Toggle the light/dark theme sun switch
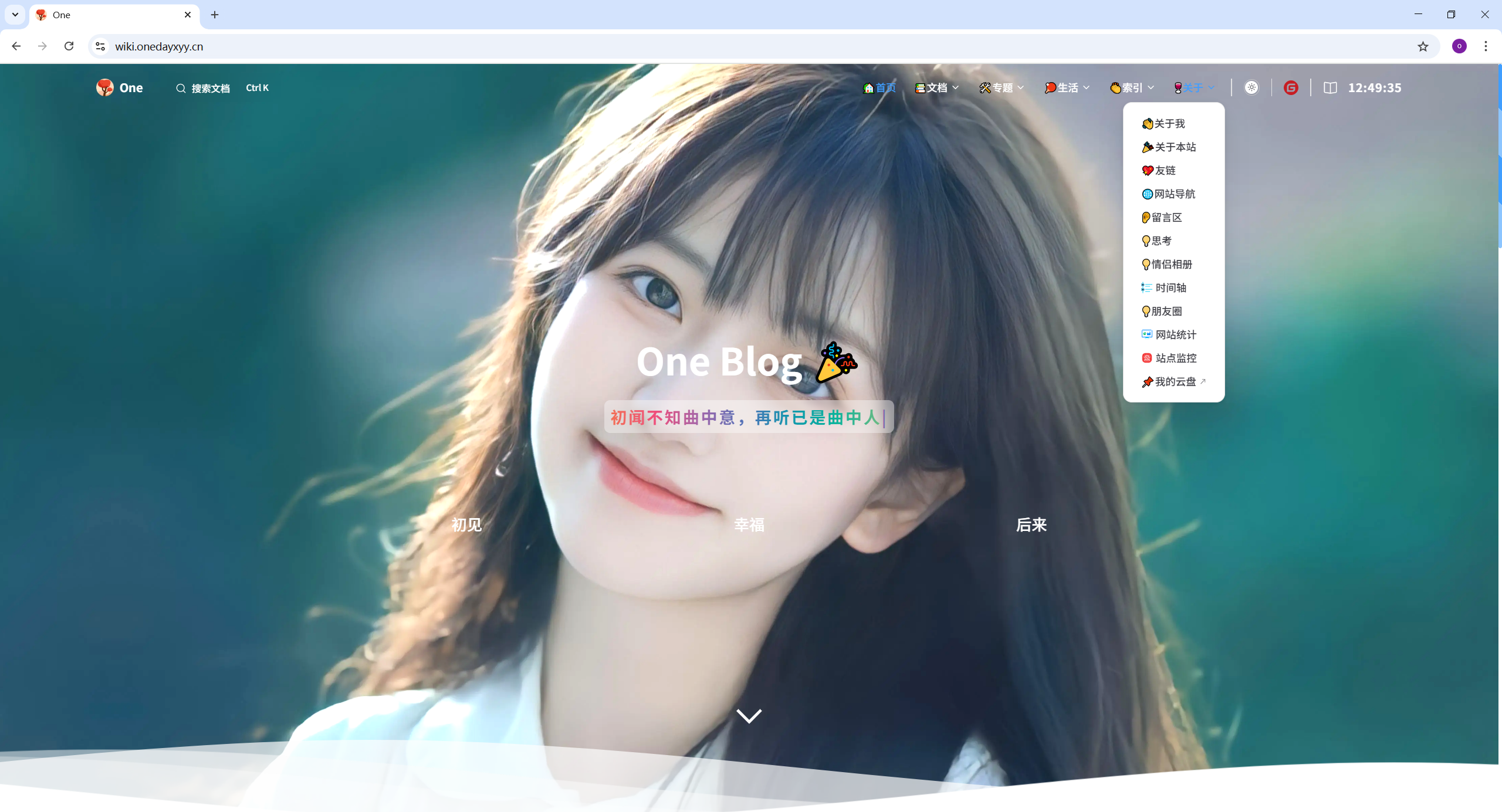 click(1251, 87)
